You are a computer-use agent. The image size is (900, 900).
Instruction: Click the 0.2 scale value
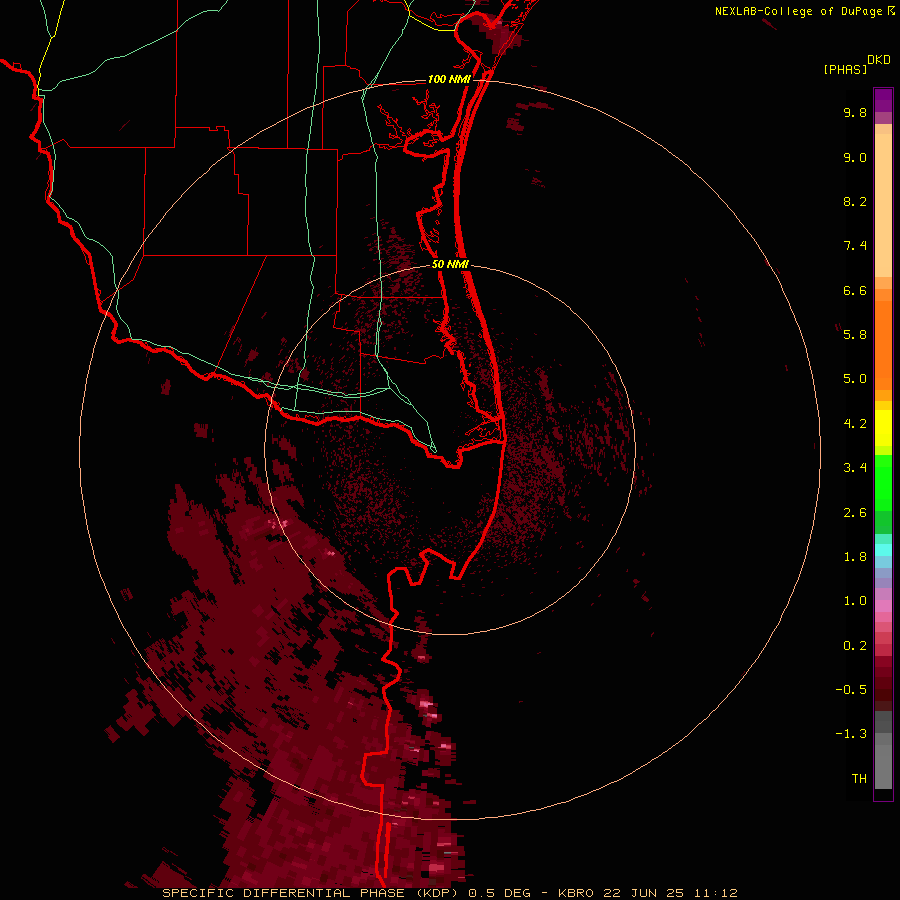(x=855, y=646)
